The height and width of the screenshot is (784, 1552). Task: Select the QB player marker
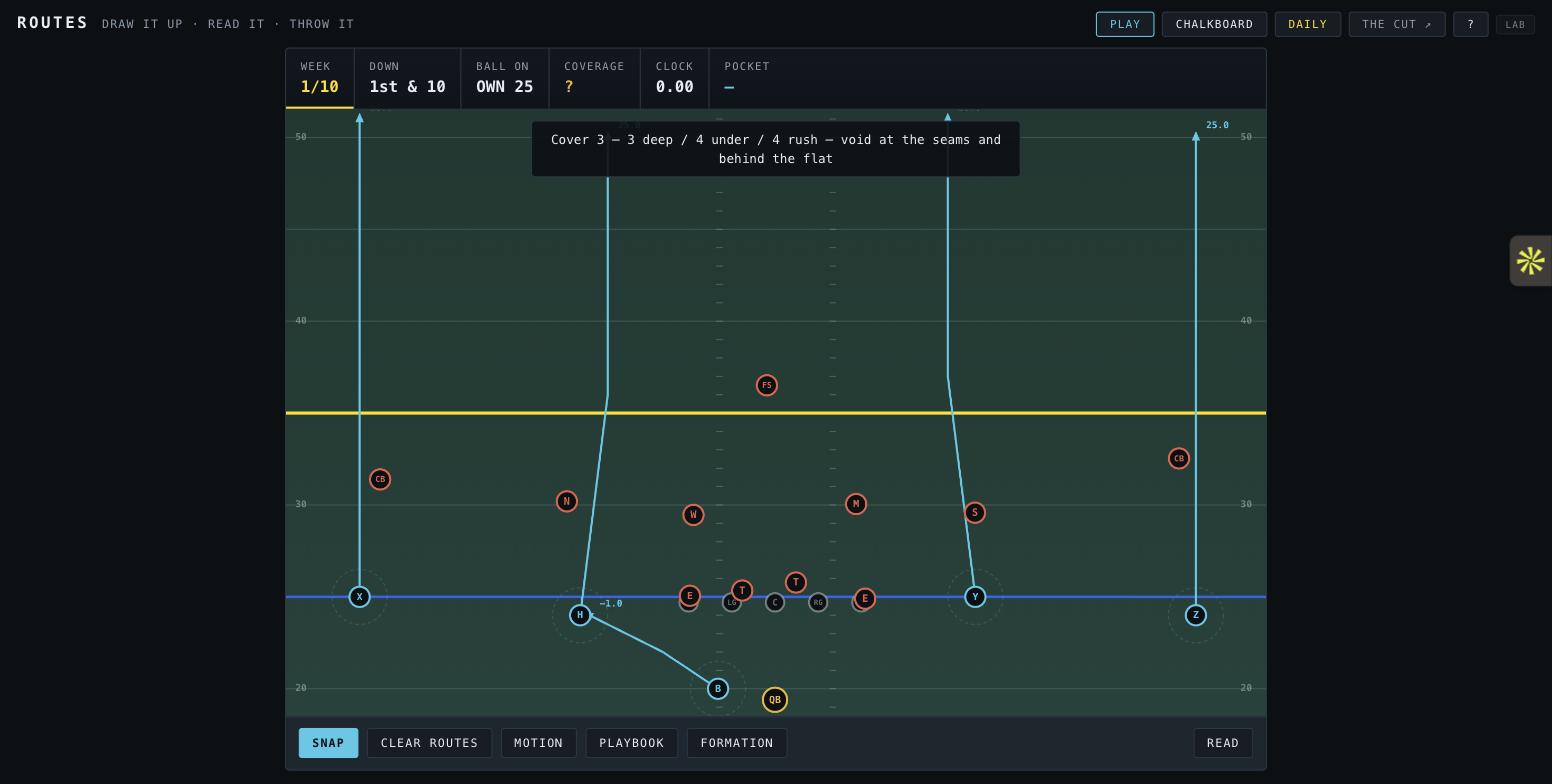pos(775,700)
